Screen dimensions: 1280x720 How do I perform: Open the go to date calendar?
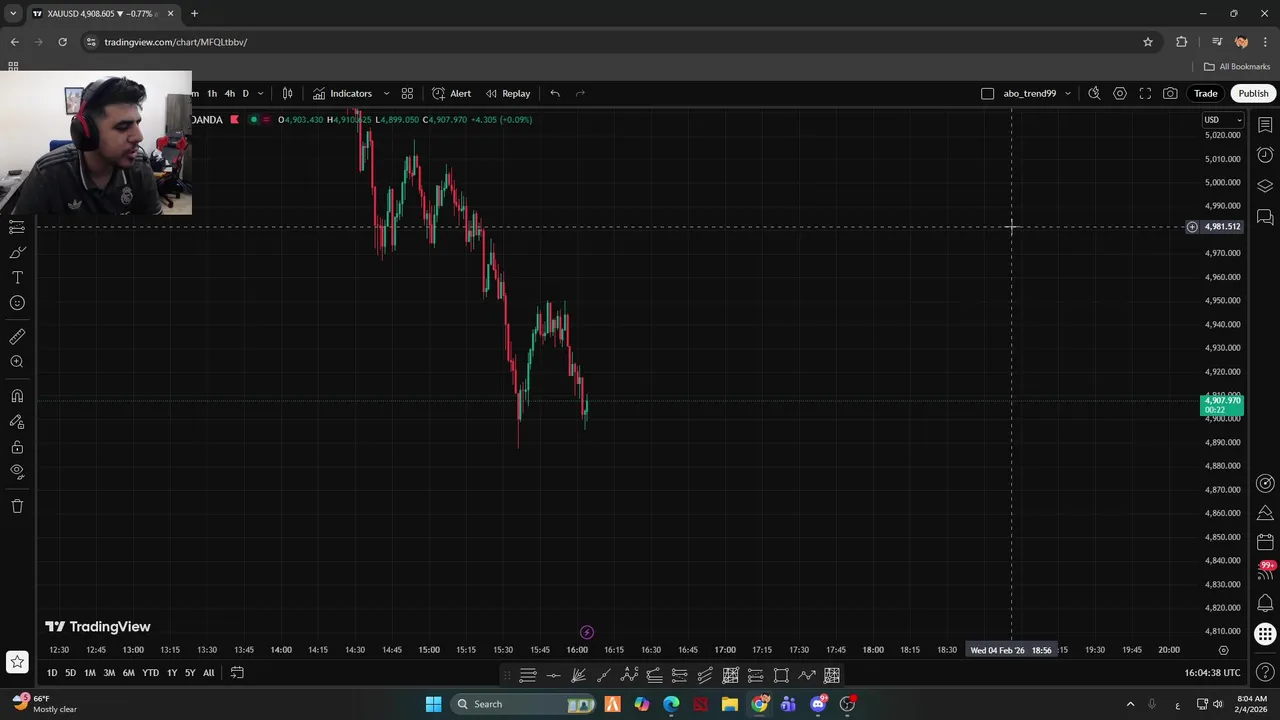point(237,673)
